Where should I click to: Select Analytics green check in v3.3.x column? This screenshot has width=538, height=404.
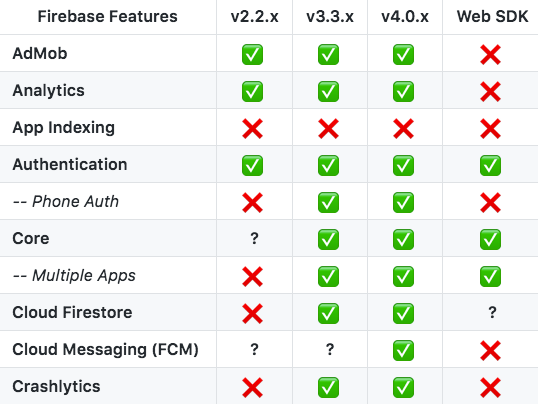click(x=328, y=92)
